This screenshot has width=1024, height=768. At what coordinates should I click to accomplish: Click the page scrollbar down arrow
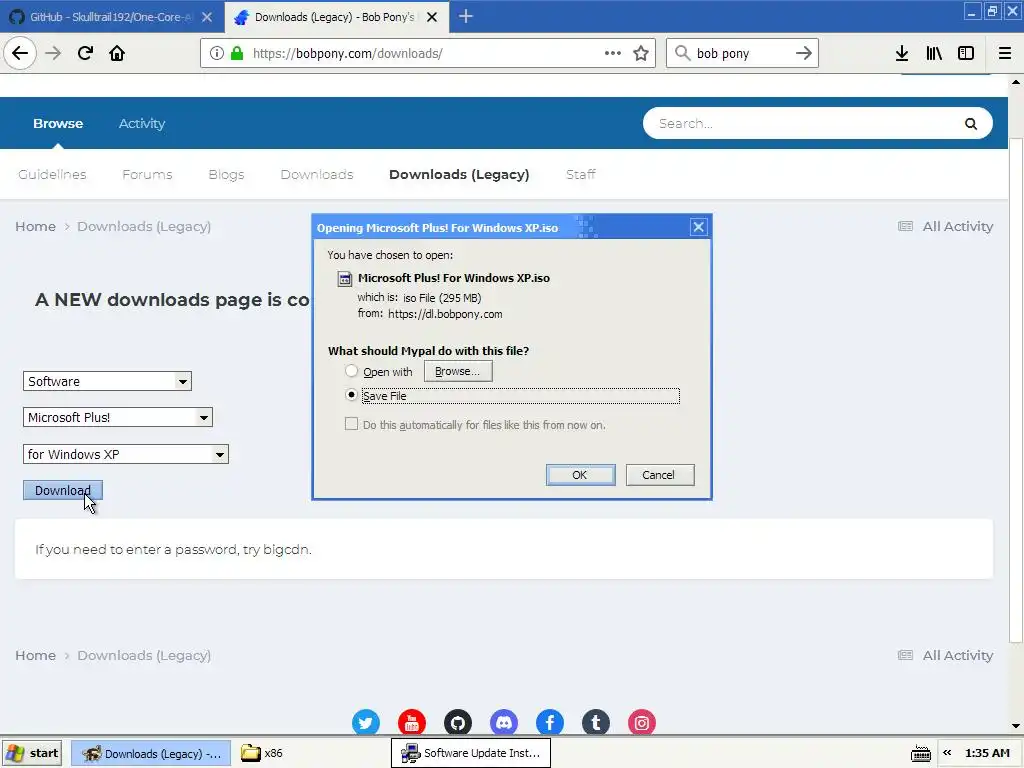pyautogui.click(x=1016, y=726)
